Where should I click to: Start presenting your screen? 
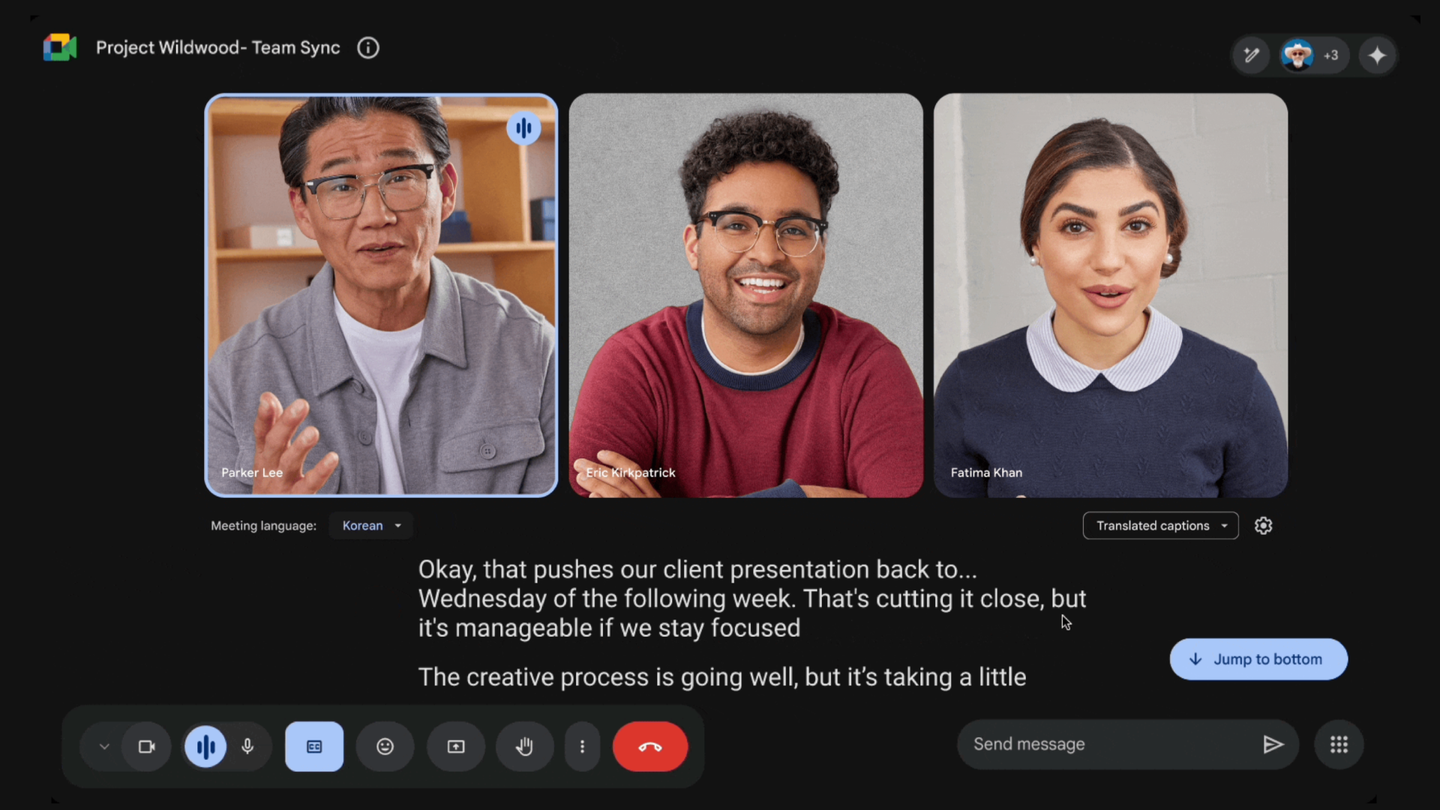(456, 745)
